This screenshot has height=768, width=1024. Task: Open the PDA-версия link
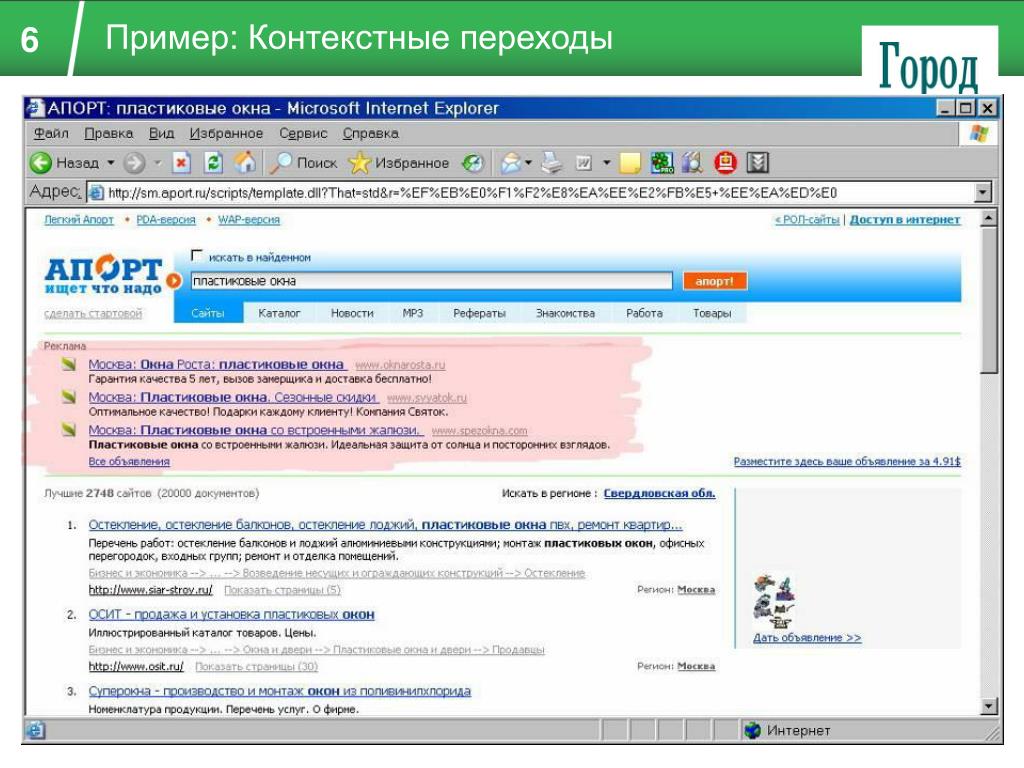pos(166,219)
